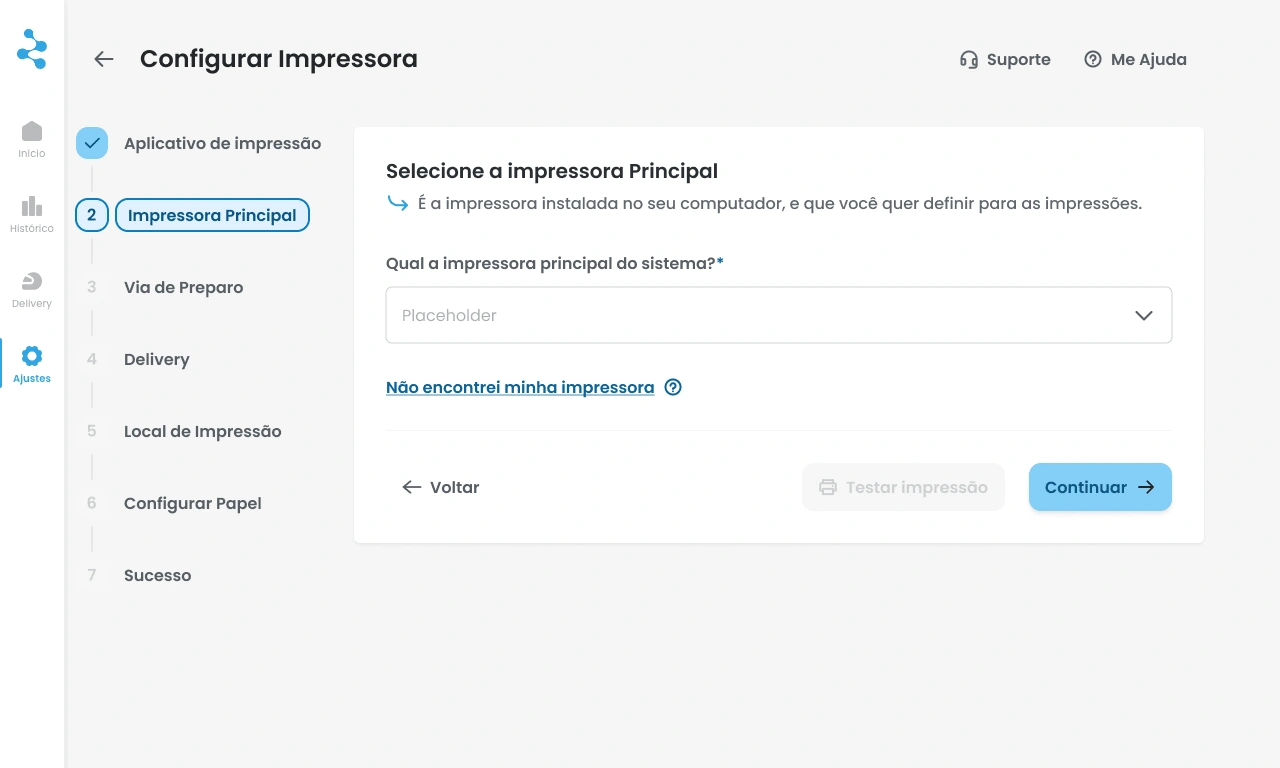The image size is (1280, 768).
Task: Click the back arrow beside Configurar Impressora
Action: [104, 59]
